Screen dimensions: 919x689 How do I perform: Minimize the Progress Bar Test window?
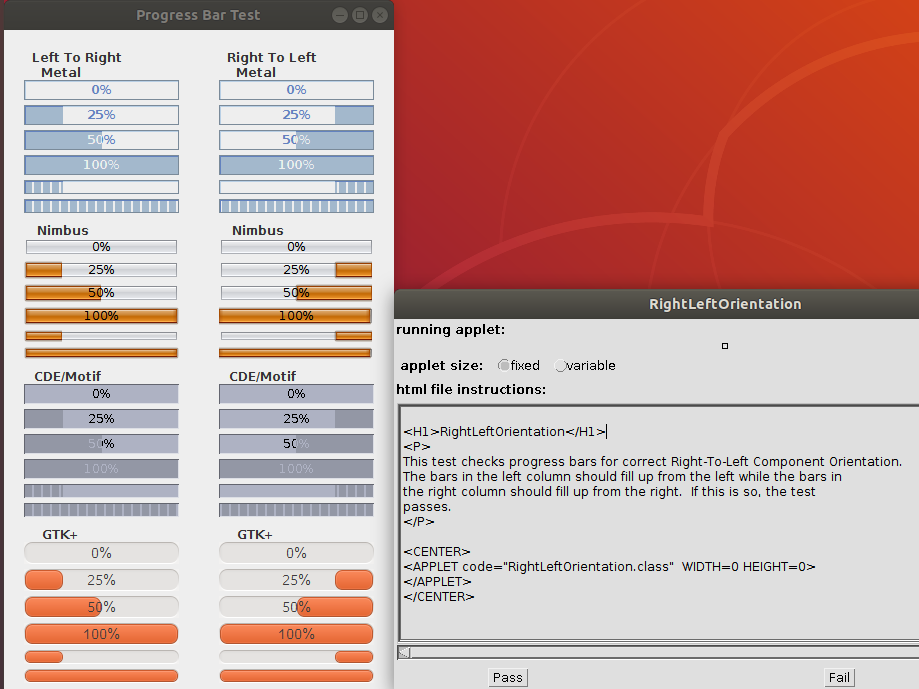(x=341, y=15)
